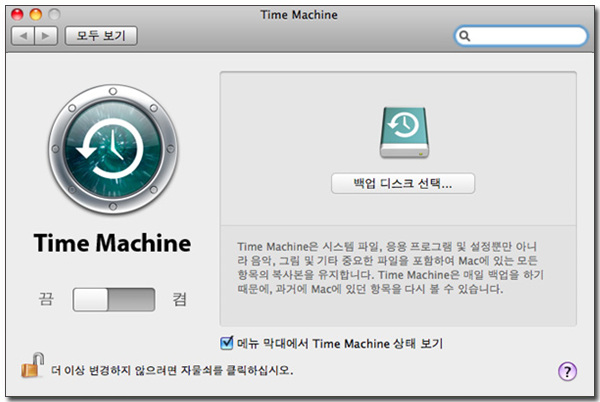The width and height of the screenshot is (600, 402).
Task: Go forward with the right arrow button
Action: [x=46, y=36]
